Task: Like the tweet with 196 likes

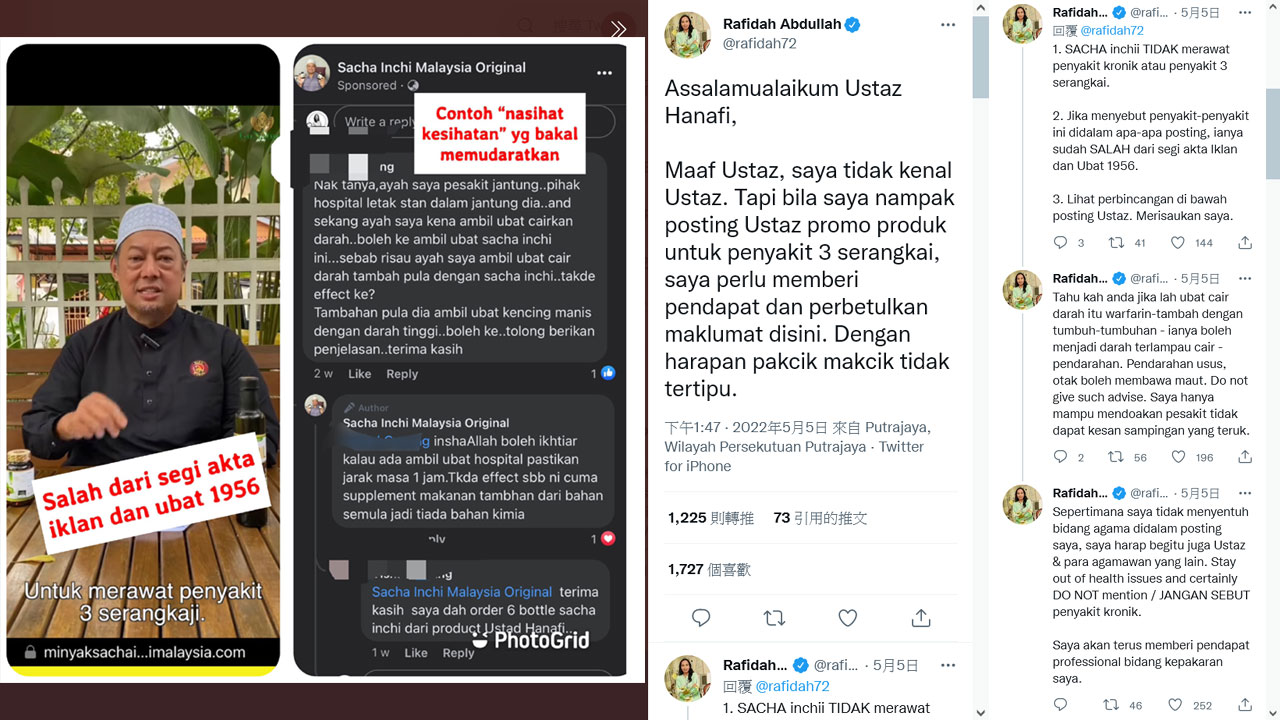Action: point(1178,457)
